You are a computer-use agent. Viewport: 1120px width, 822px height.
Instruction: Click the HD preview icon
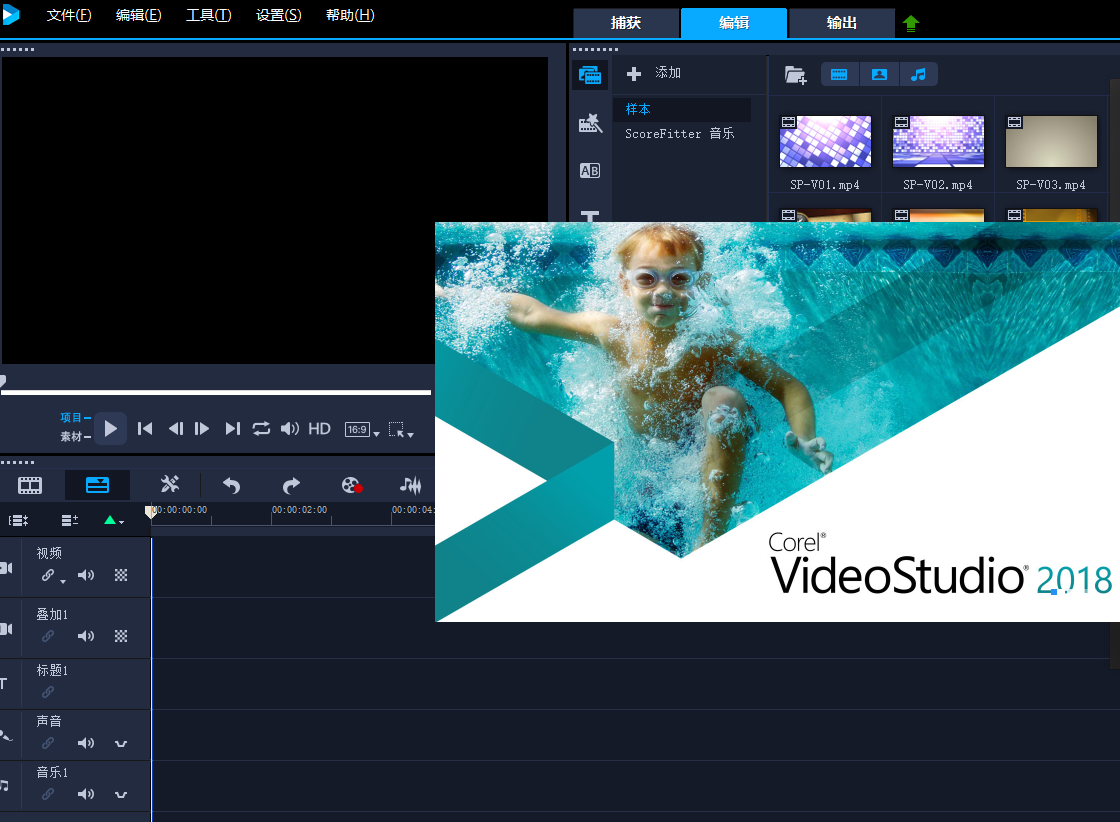pos(319,428)
